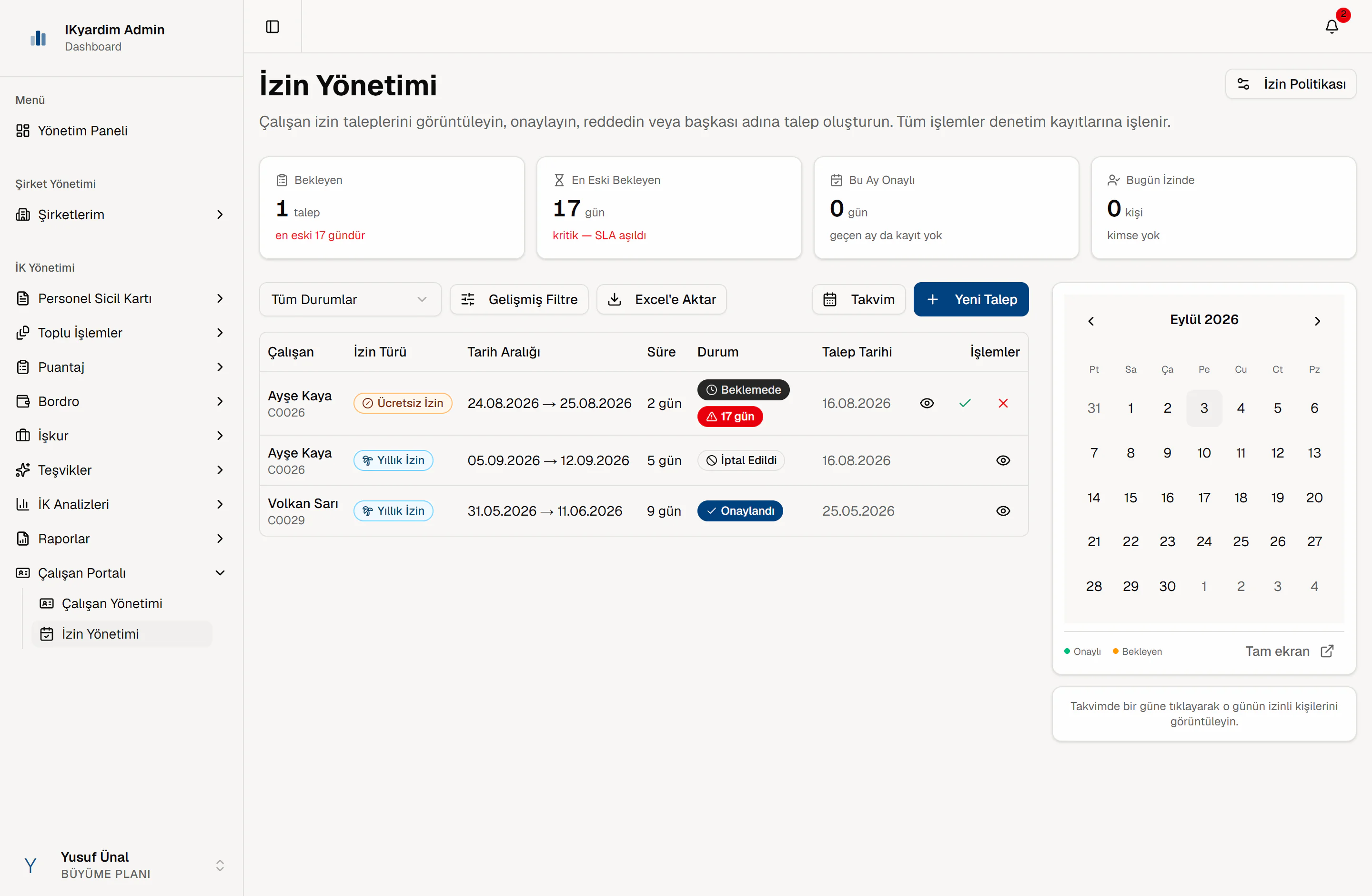Viewport: 1372px width, 896px height.
Task: Click the Raporlar document icon
Action: tap(22, 539)
